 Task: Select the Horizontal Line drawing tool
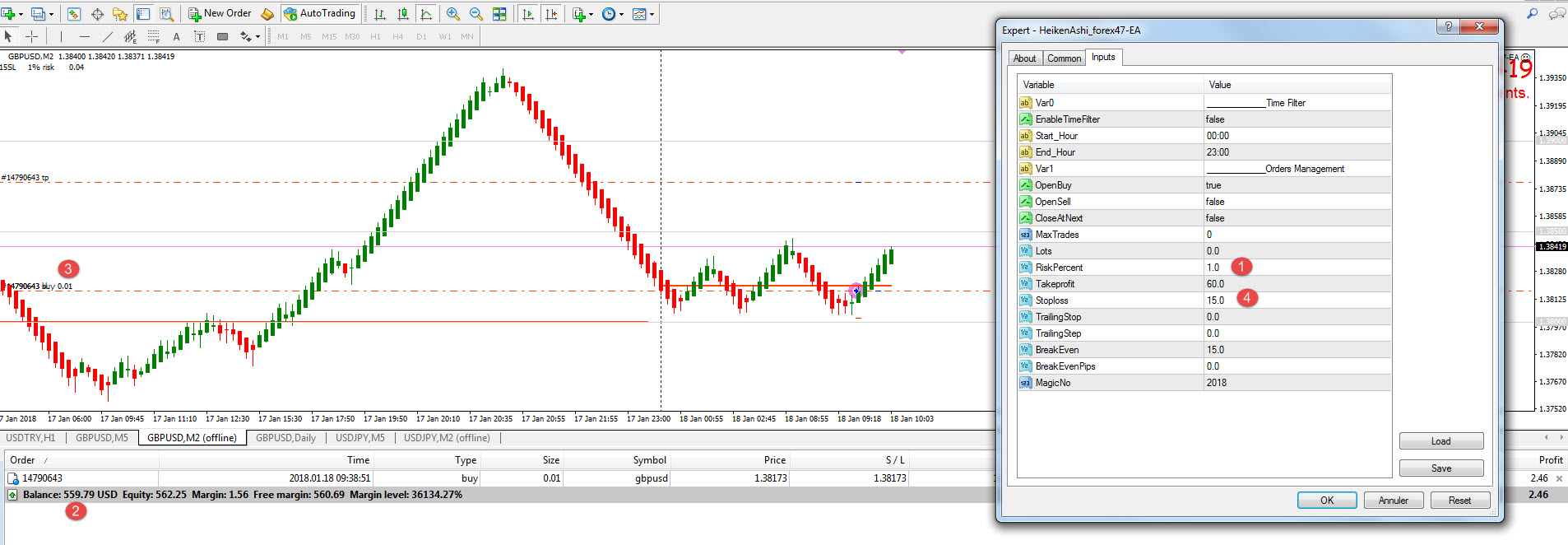[84, 36]
